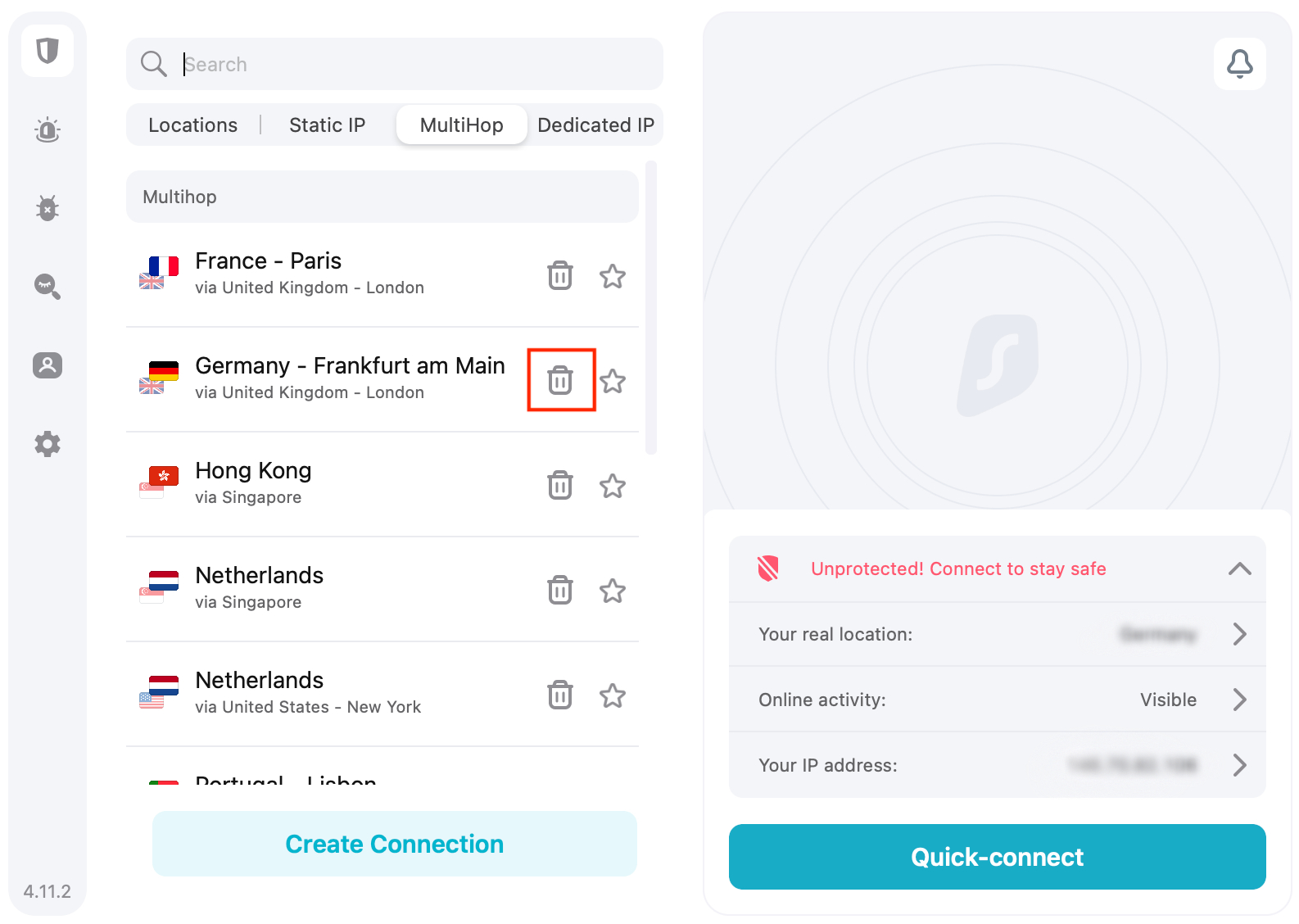Open the Search magnifier sidebar icon
1299x924 pixels.
point(48,287)
